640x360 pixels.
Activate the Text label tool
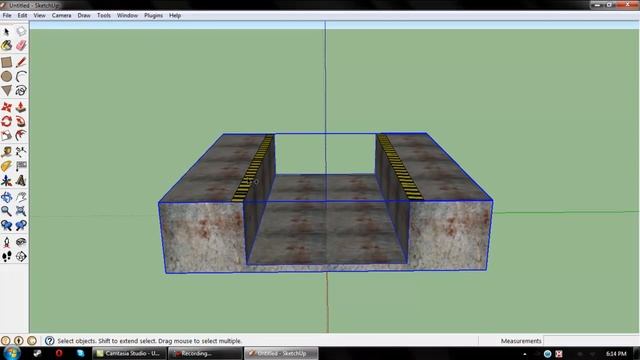click(x=21, y=166)
